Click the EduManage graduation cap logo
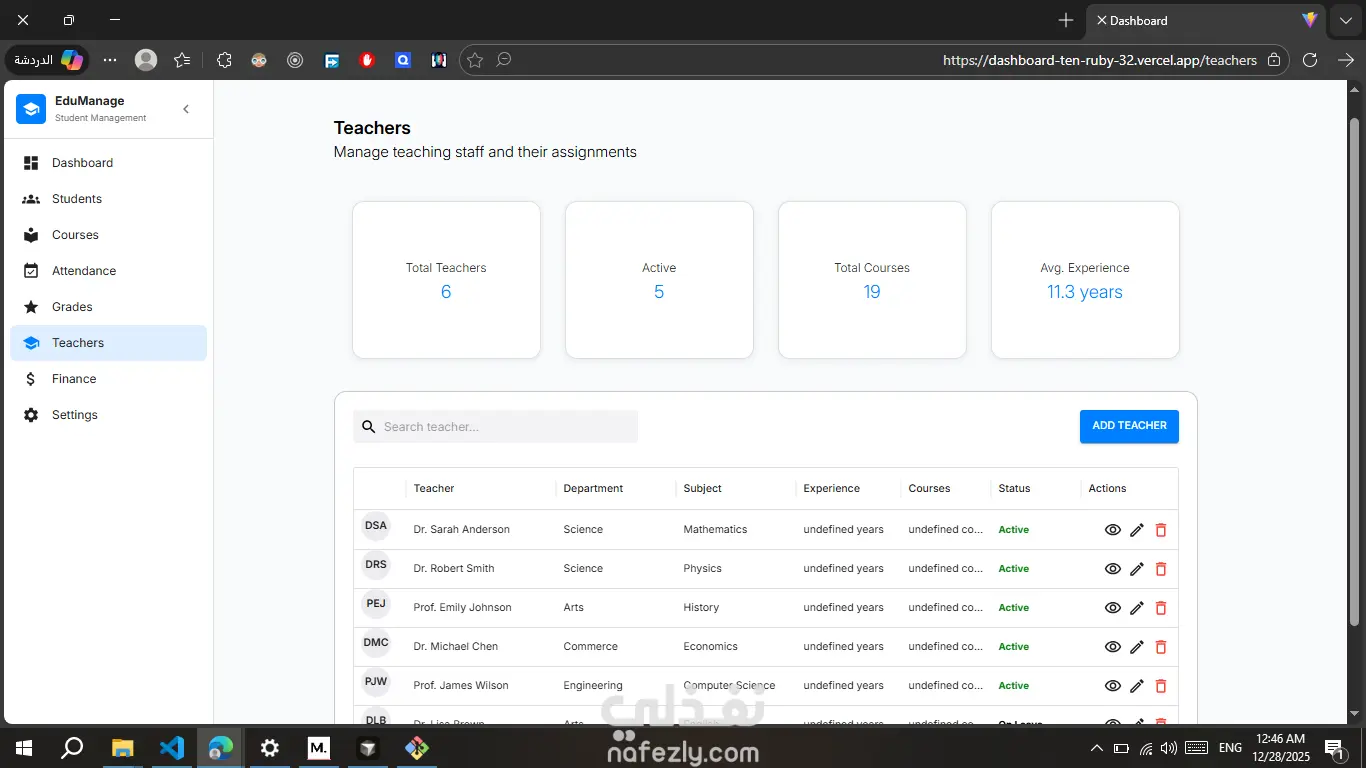 click(31, 109)
